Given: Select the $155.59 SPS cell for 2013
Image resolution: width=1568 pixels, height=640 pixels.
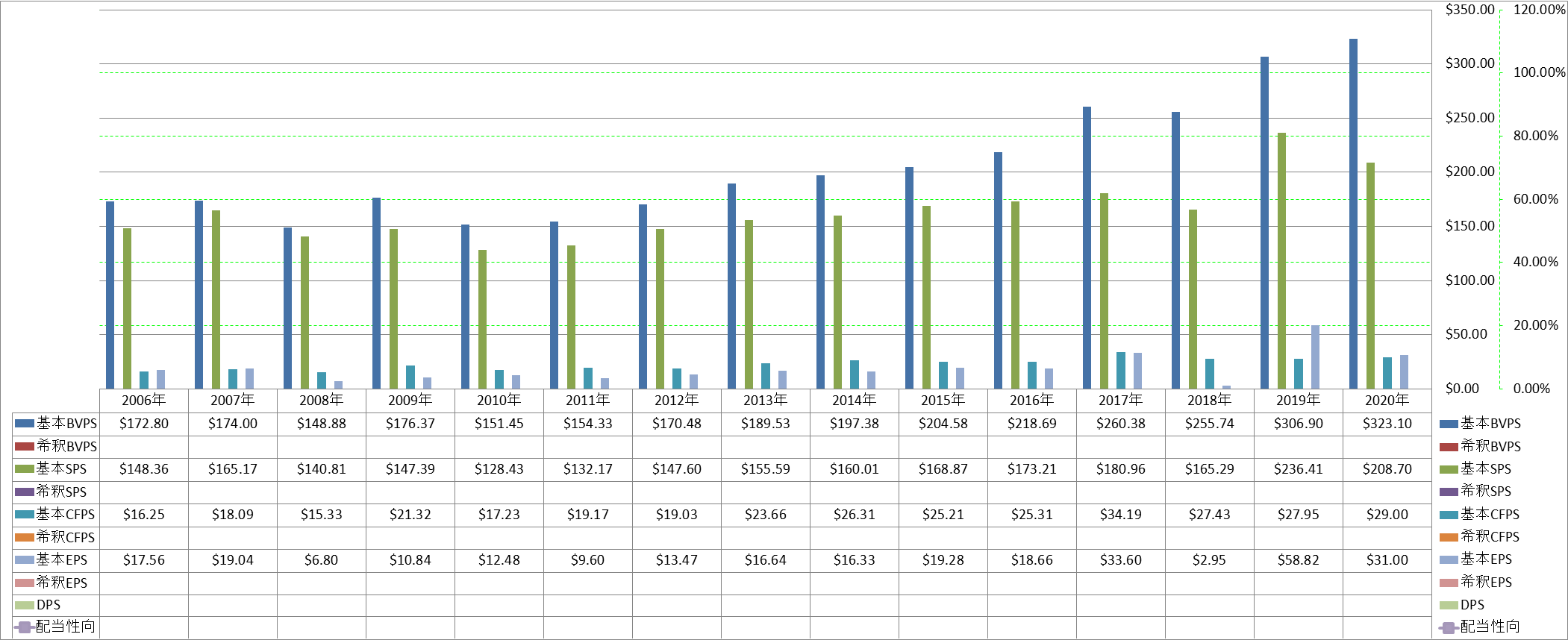Looking at the screenshot, I should click(765, 469).
